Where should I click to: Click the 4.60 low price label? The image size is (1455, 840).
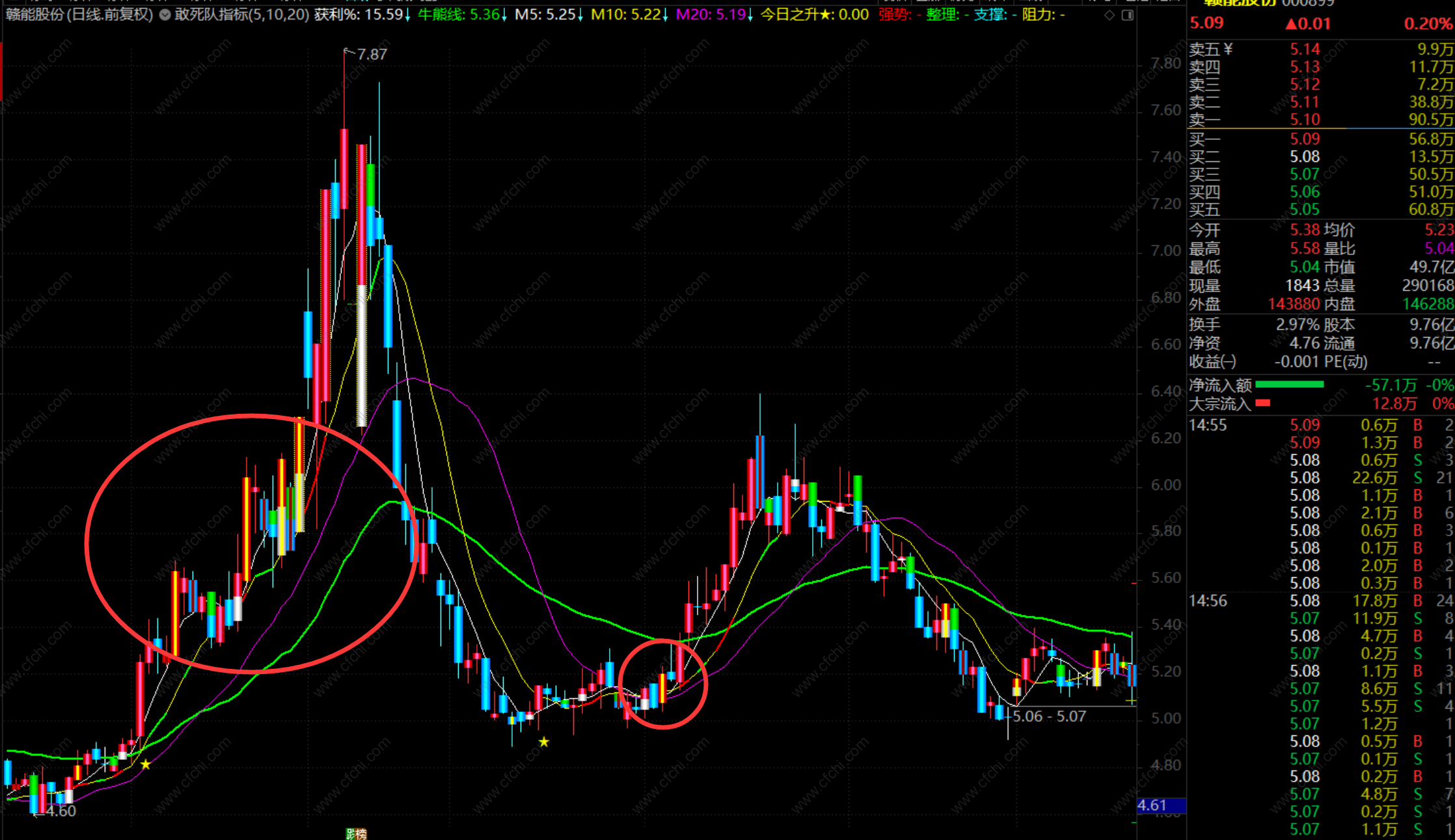point(61,811)
